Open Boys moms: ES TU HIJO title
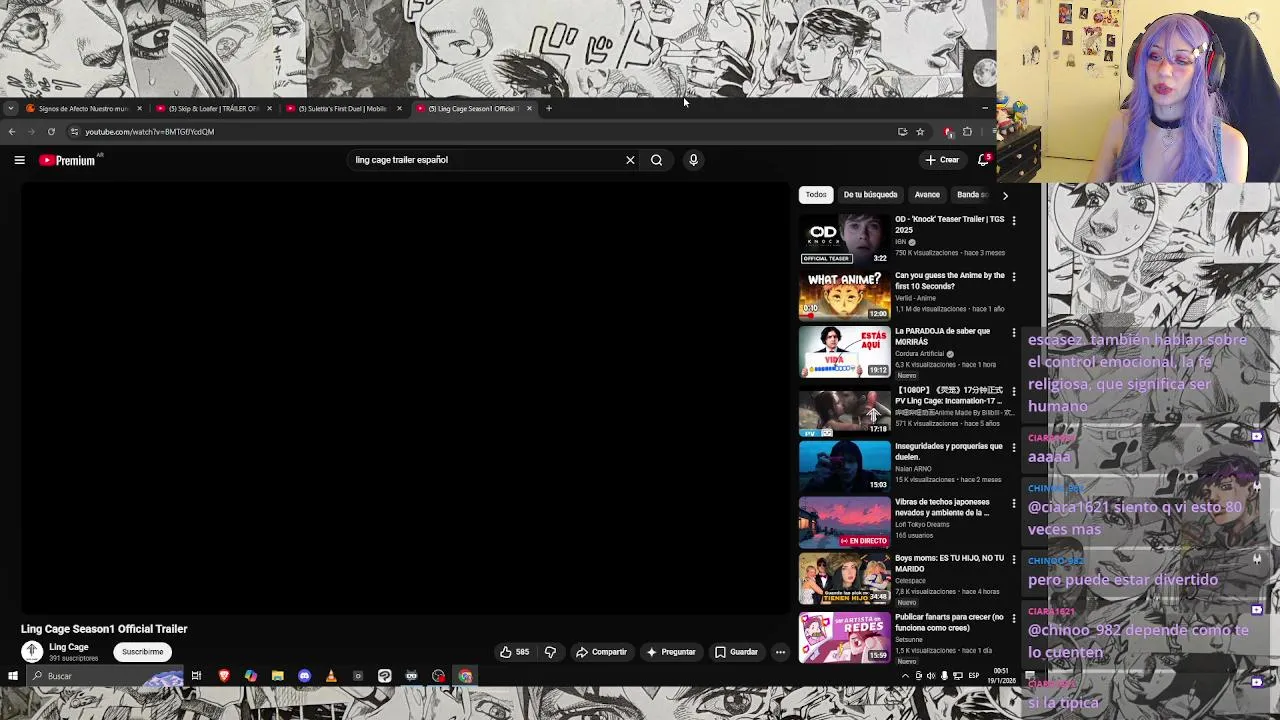 pos(949,564)
